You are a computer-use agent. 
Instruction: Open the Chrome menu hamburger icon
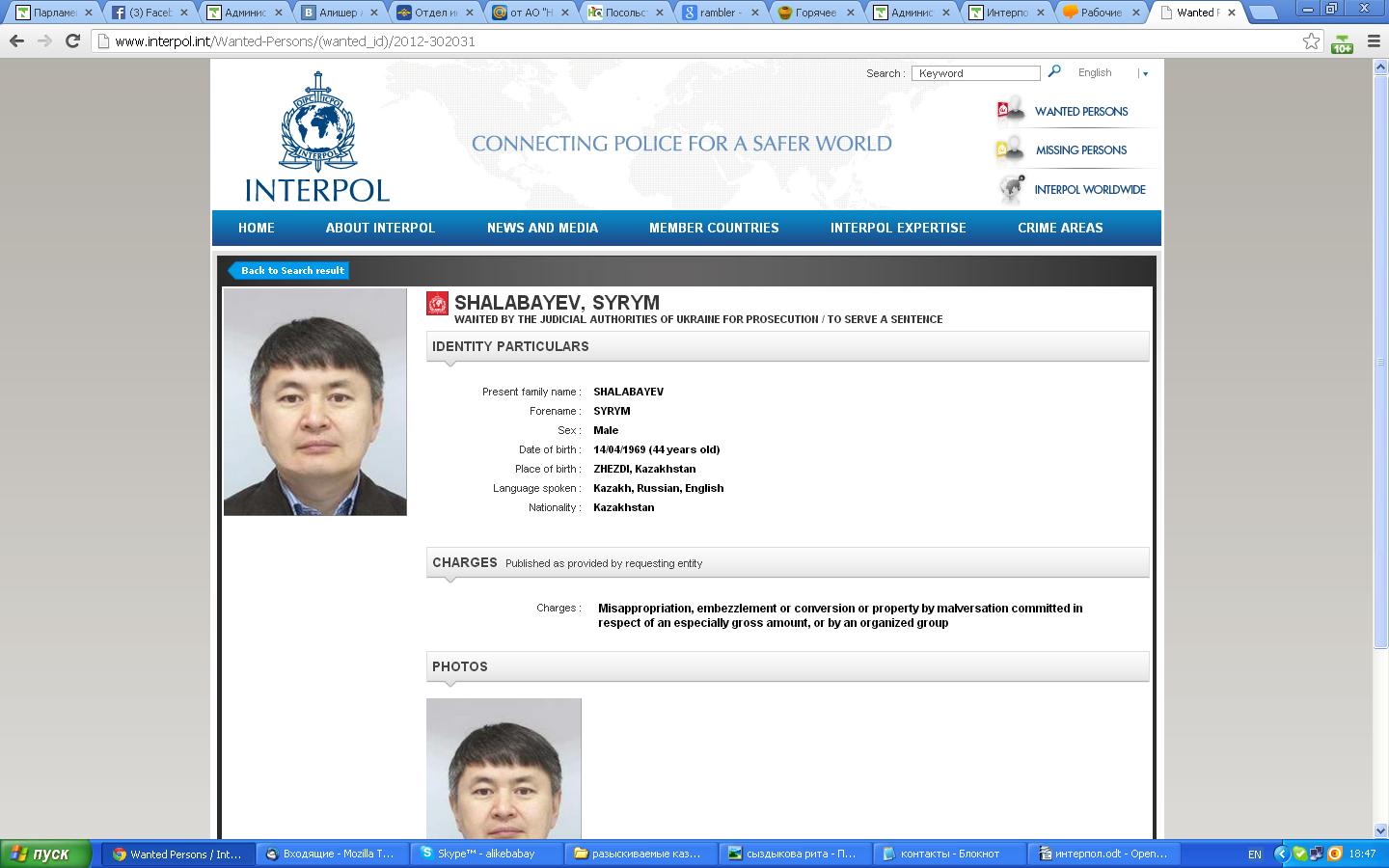tap(1374, 41)
